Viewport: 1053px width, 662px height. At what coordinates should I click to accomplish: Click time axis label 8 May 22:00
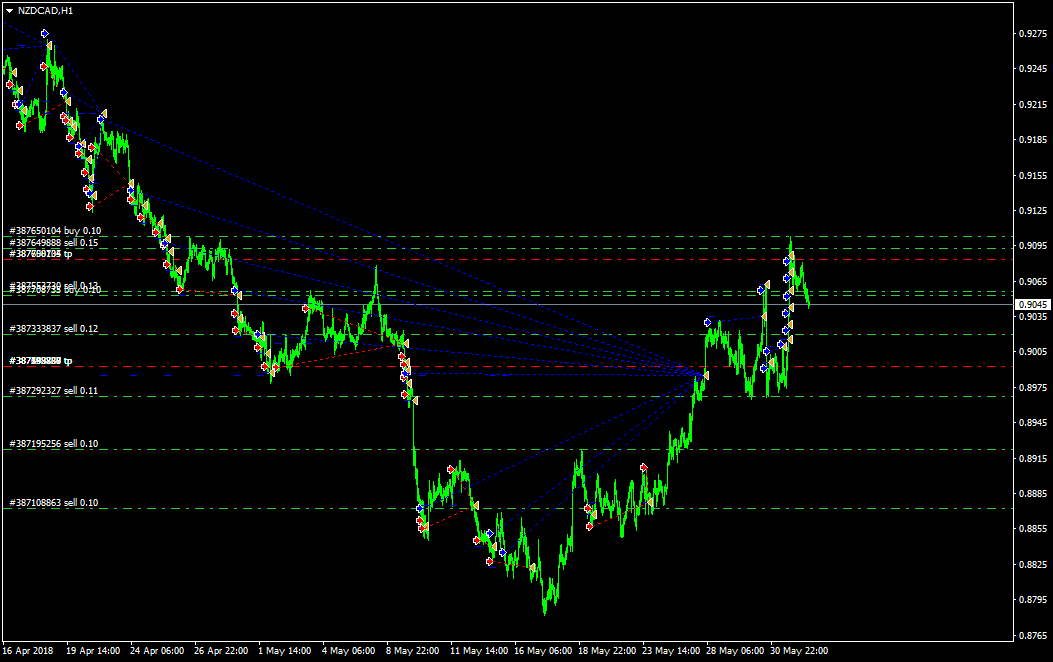point(412,651)
